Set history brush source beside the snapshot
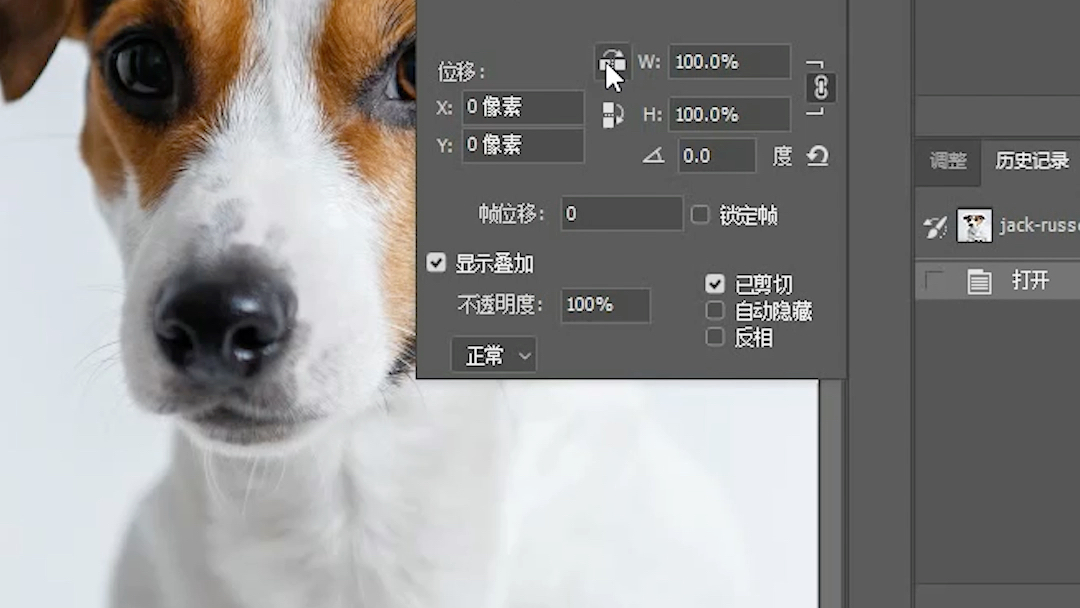Viewport: 1080px width, 608px height. coord(932,226)
